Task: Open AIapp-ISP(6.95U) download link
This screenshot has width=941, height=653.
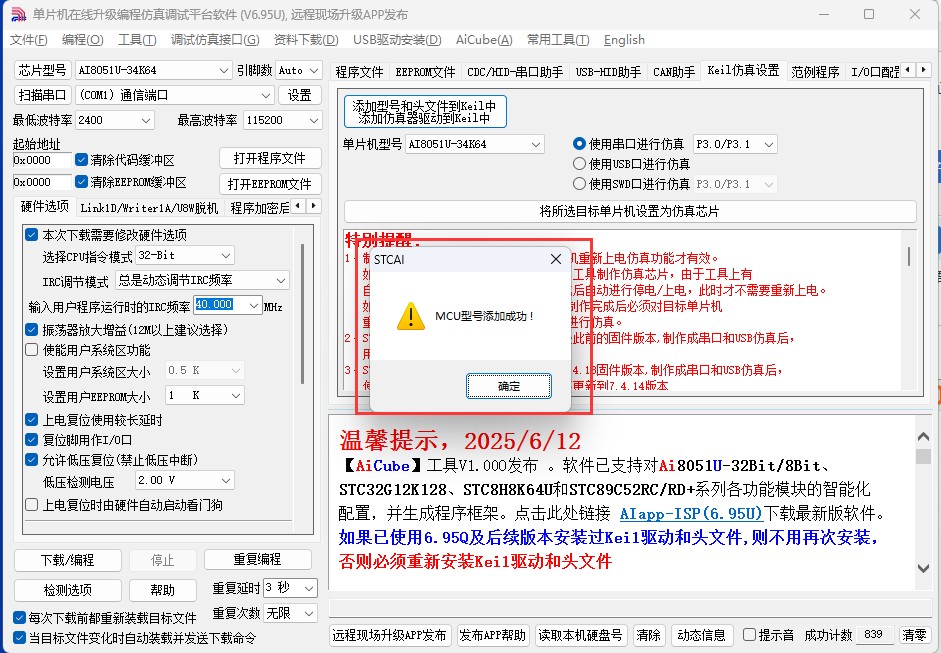Action: coord(691,513)
